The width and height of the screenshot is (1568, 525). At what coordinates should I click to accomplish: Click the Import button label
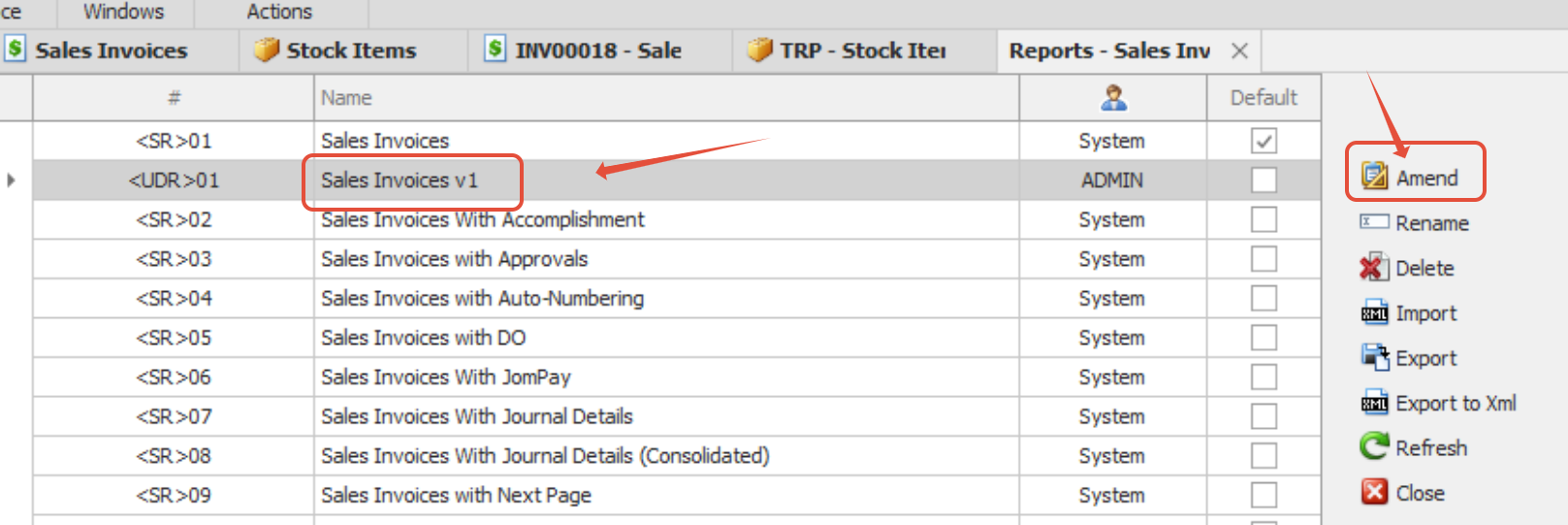[x=1426, y=313]
